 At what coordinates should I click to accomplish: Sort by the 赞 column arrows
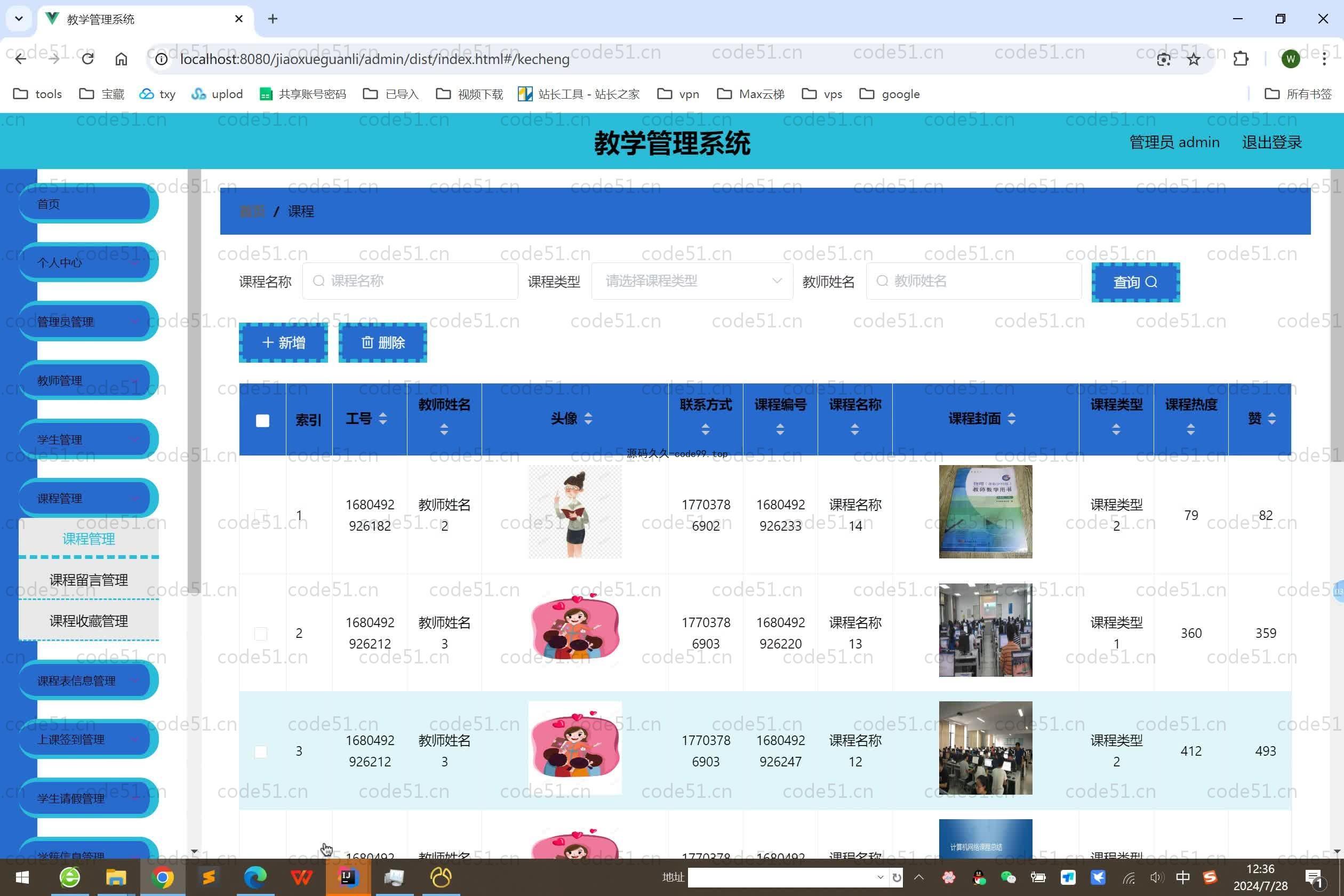pos(1271,419)
